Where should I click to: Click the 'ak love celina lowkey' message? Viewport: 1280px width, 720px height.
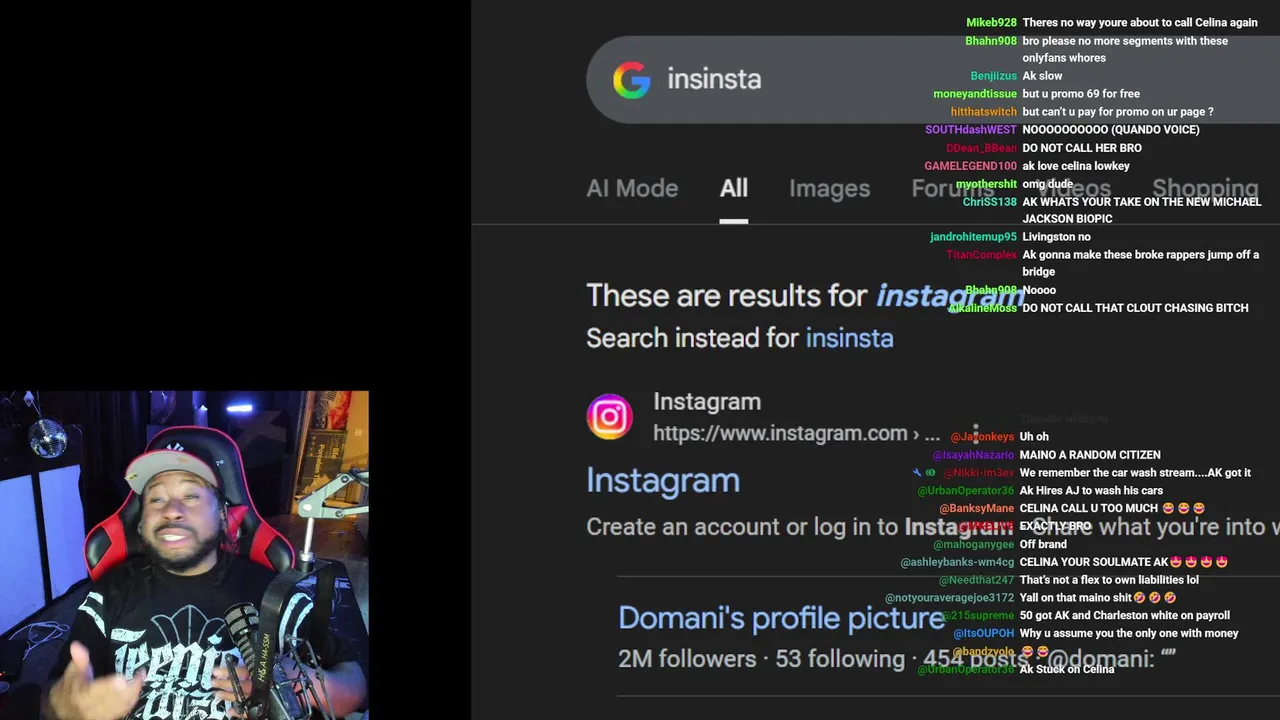click(x=1076, y=166)
